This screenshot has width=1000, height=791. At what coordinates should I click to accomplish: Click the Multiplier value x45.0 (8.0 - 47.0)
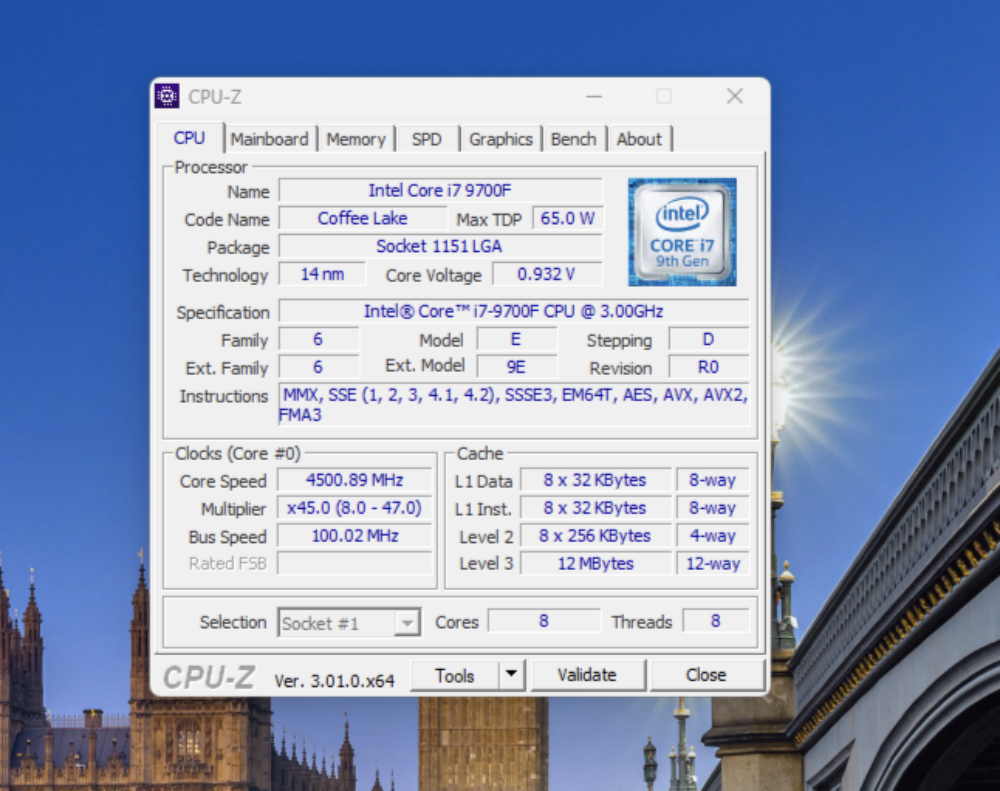click(355, 508)
